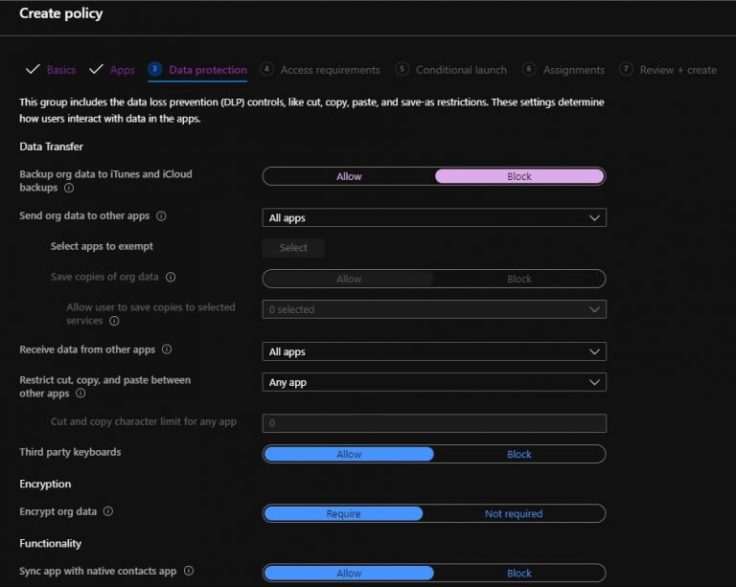Image resolution: width=736 pixels, height=587 pixels.
Task: Click Select button for apps to exempt
Action: (x=293, y=248)
